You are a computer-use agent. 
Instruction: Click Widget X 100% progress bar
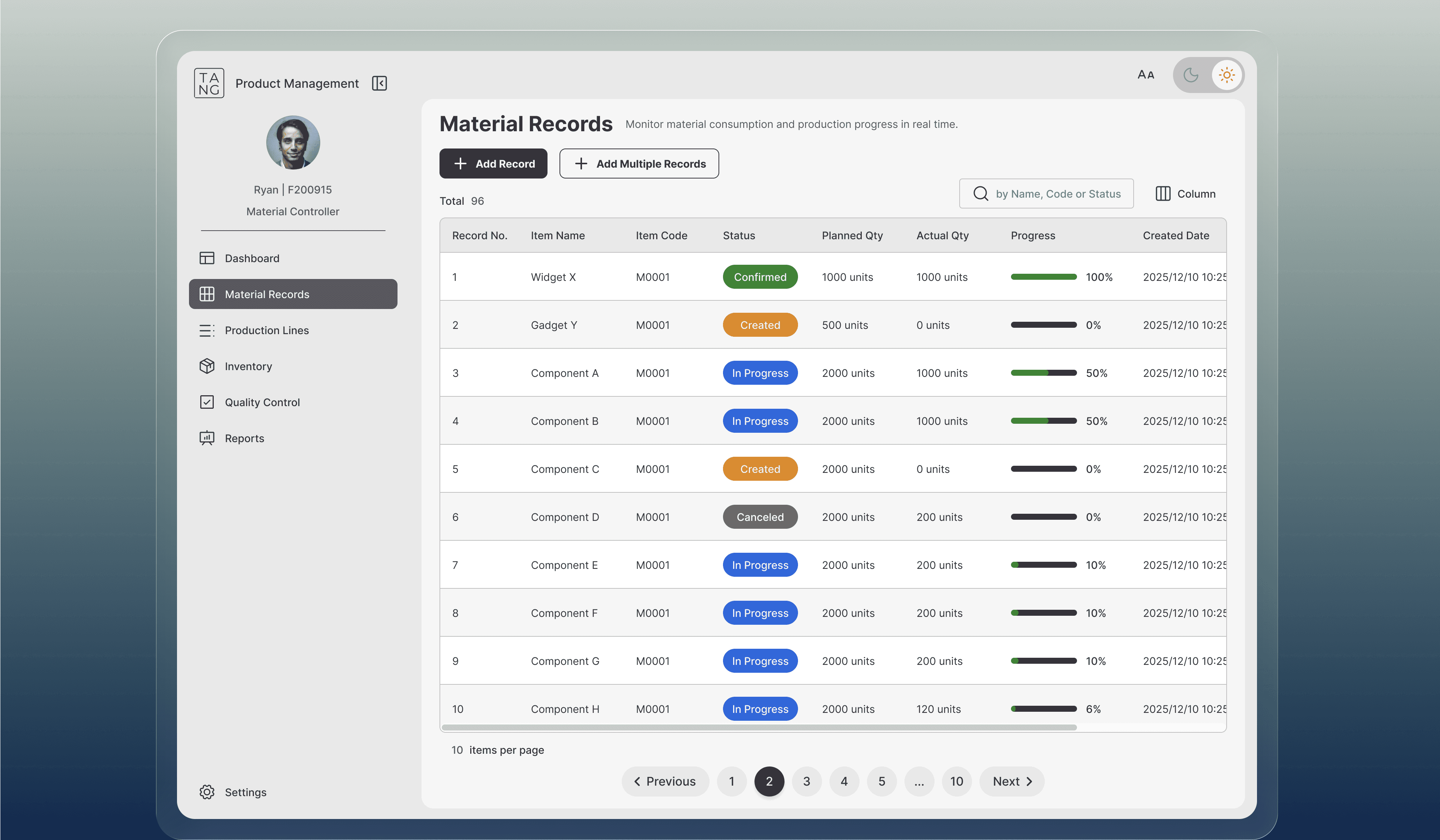pos(1043,277)
